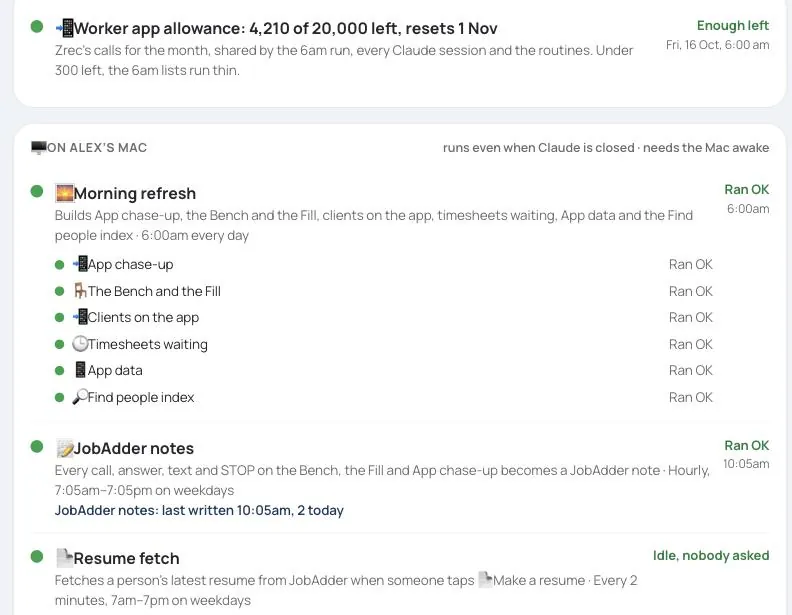Click the green status dot for Morning refresh

pos(37,191)
